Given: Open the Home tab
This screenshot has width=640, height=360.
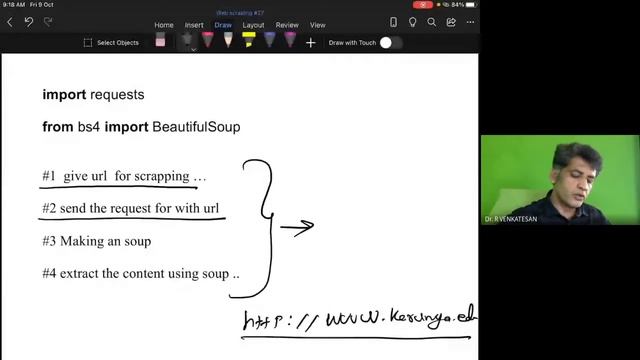Looking at the screenshot, I should [164, 25].
